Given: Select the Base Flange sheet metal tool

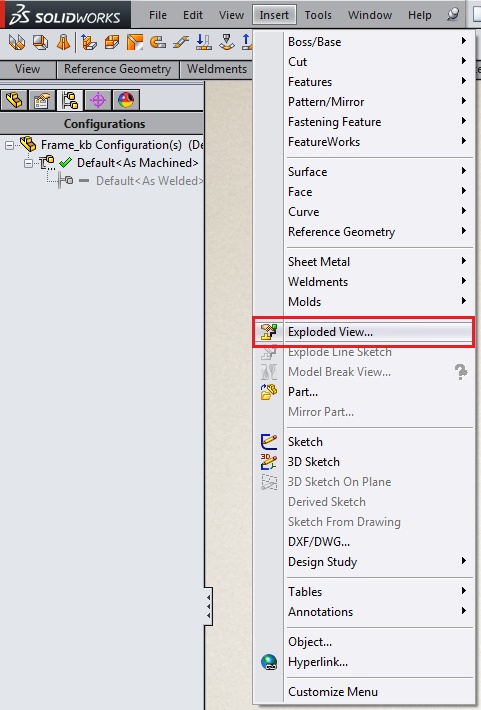Looking at the screenshot, I should pos(17,43).
